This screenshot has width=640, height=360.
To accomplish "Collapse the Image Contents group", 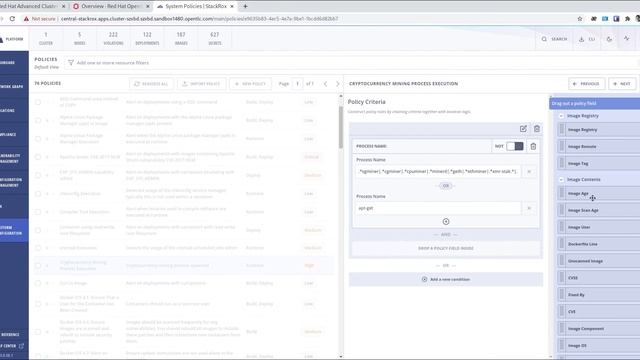I will pyautogui.click(x=561, y=180).
